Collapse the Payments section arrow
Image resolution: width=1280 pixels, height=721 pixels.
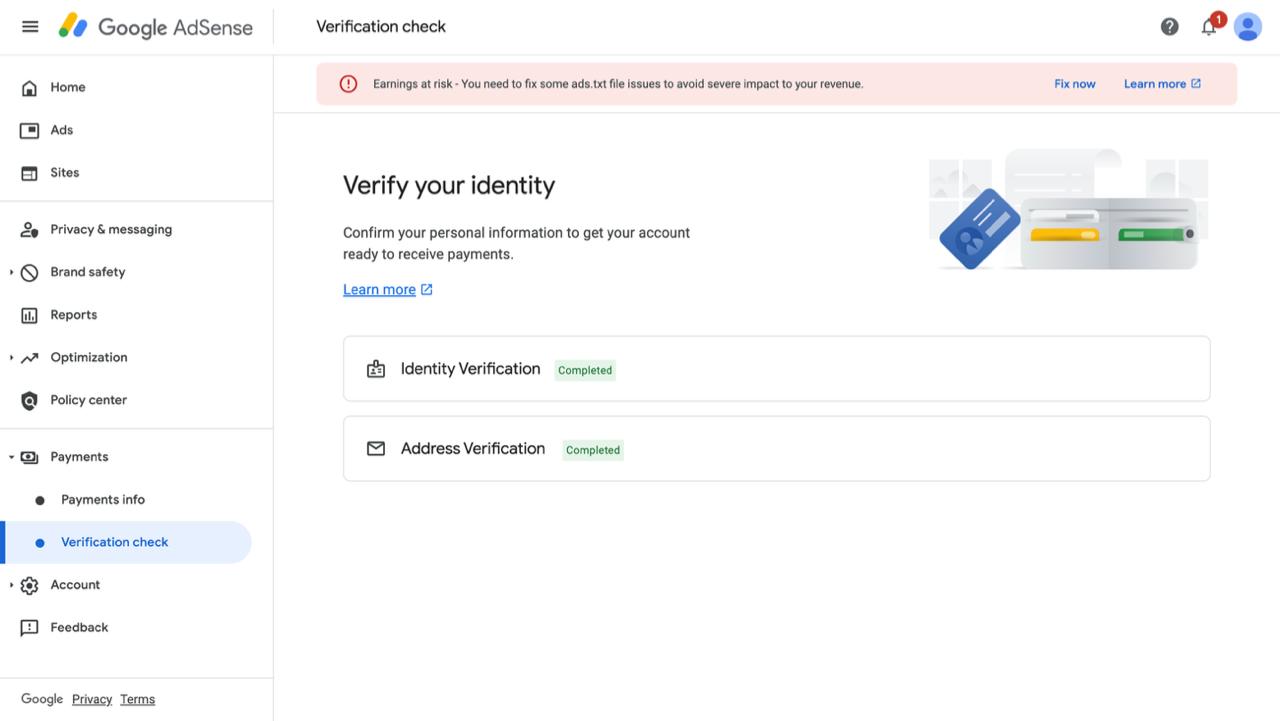(x=11, y=457)
